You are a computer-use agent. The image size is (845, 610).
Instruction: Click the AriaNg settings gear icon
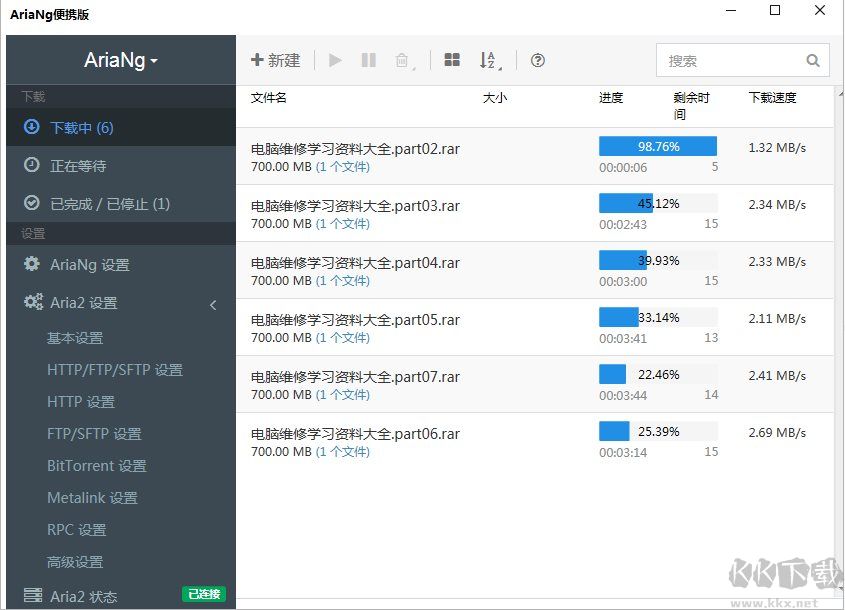[34, 265]
